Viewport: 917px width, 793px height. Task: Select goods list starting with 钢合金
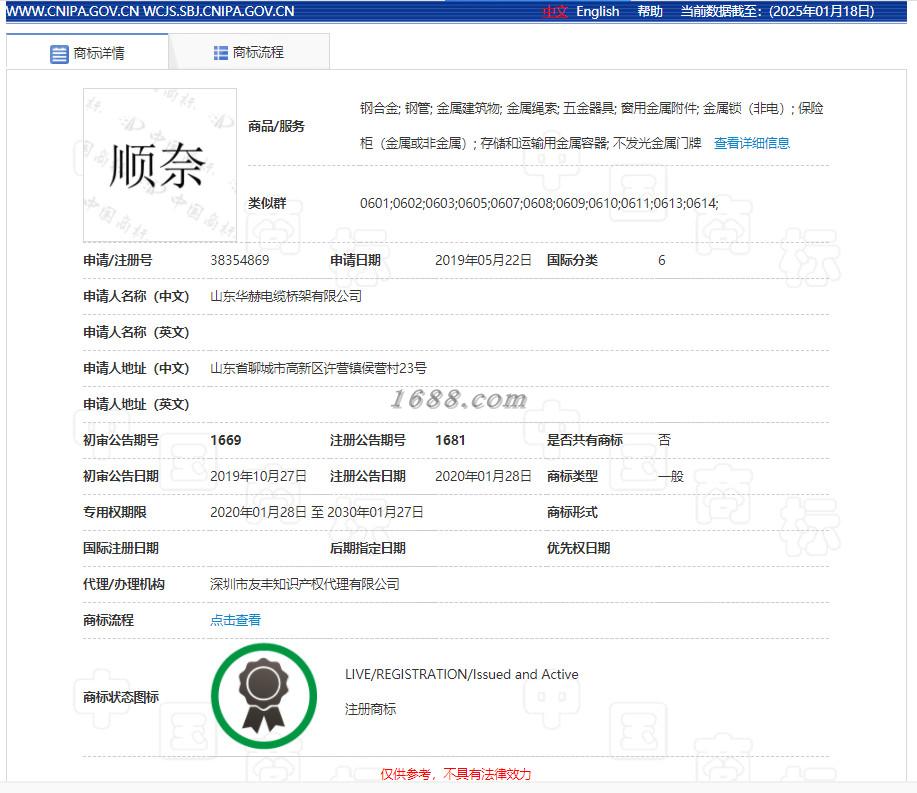[591, 126]
